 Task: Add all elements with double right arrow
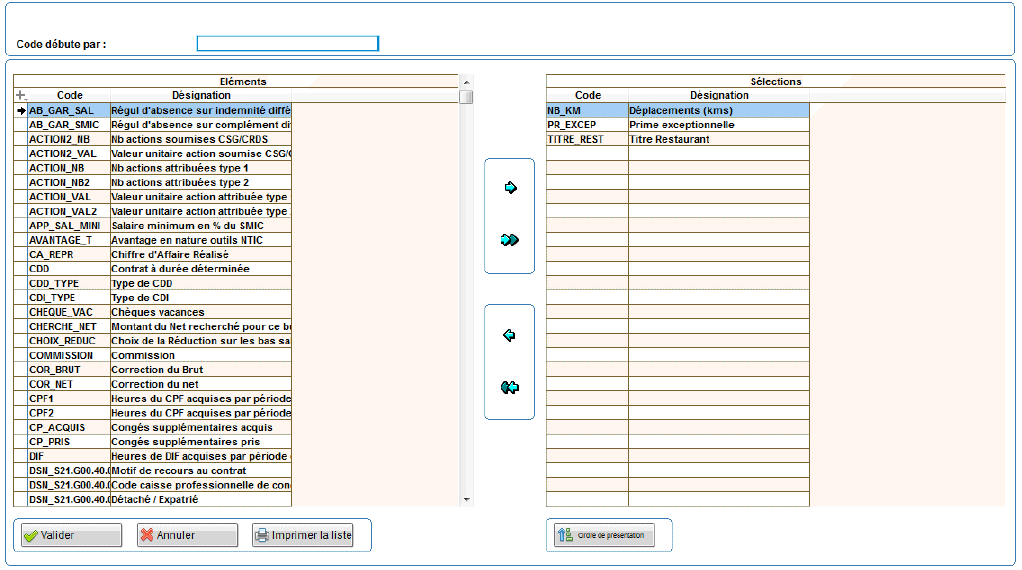point(510,240)
